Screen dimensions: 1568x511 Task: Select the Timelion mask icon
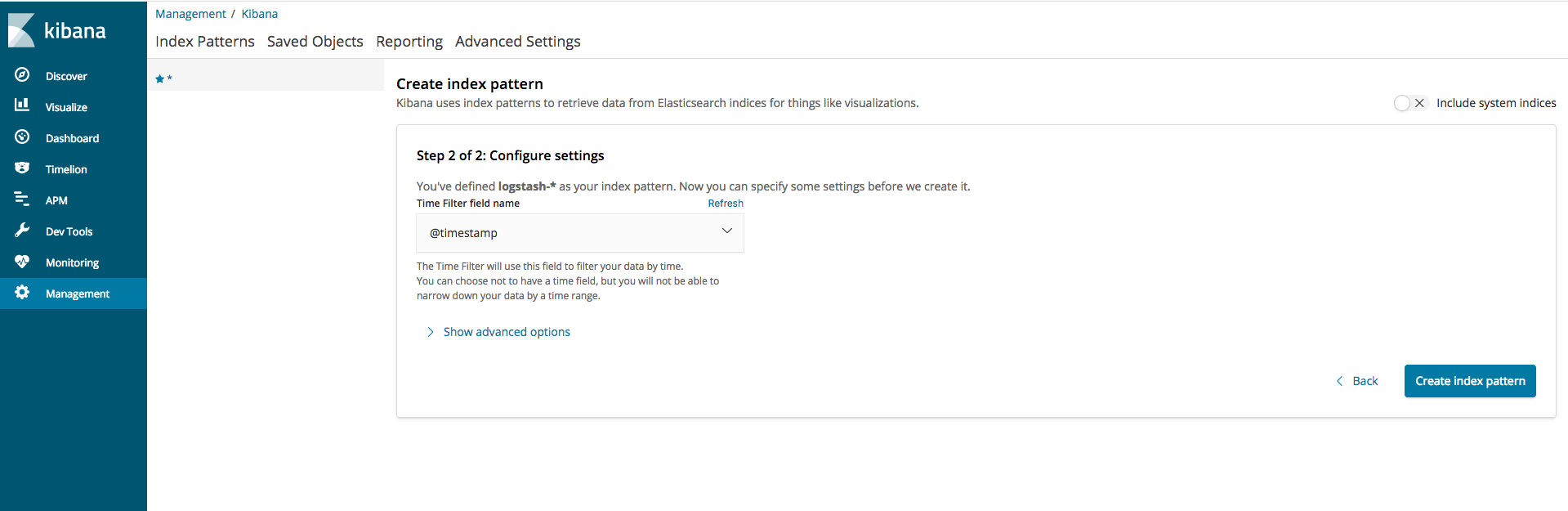22,168
